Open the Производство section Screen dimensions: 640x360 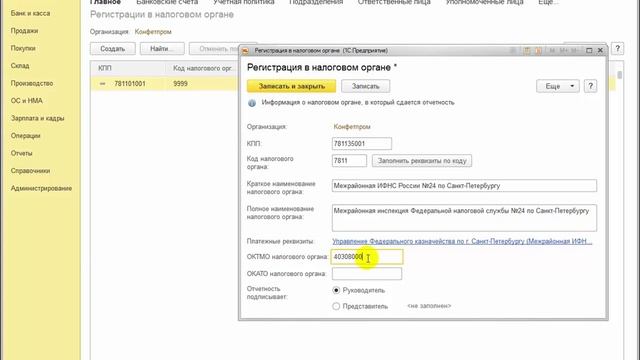(32, 83)
